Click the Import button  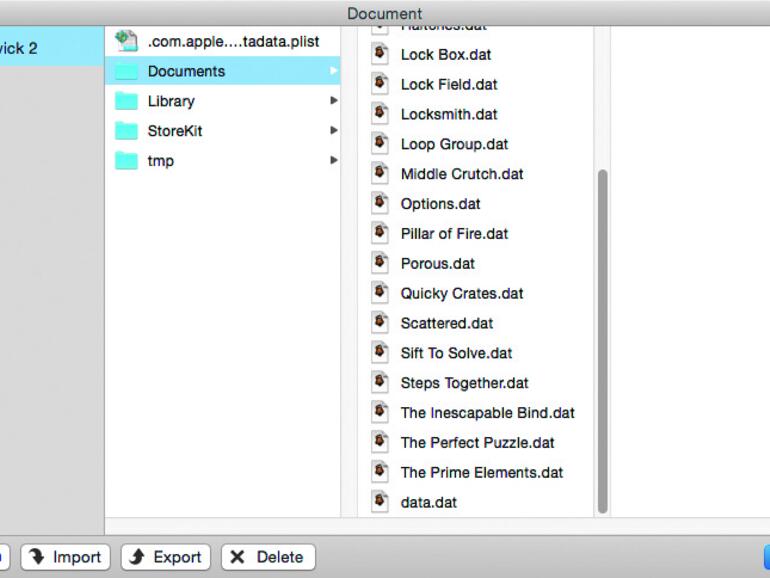[65, 557]
